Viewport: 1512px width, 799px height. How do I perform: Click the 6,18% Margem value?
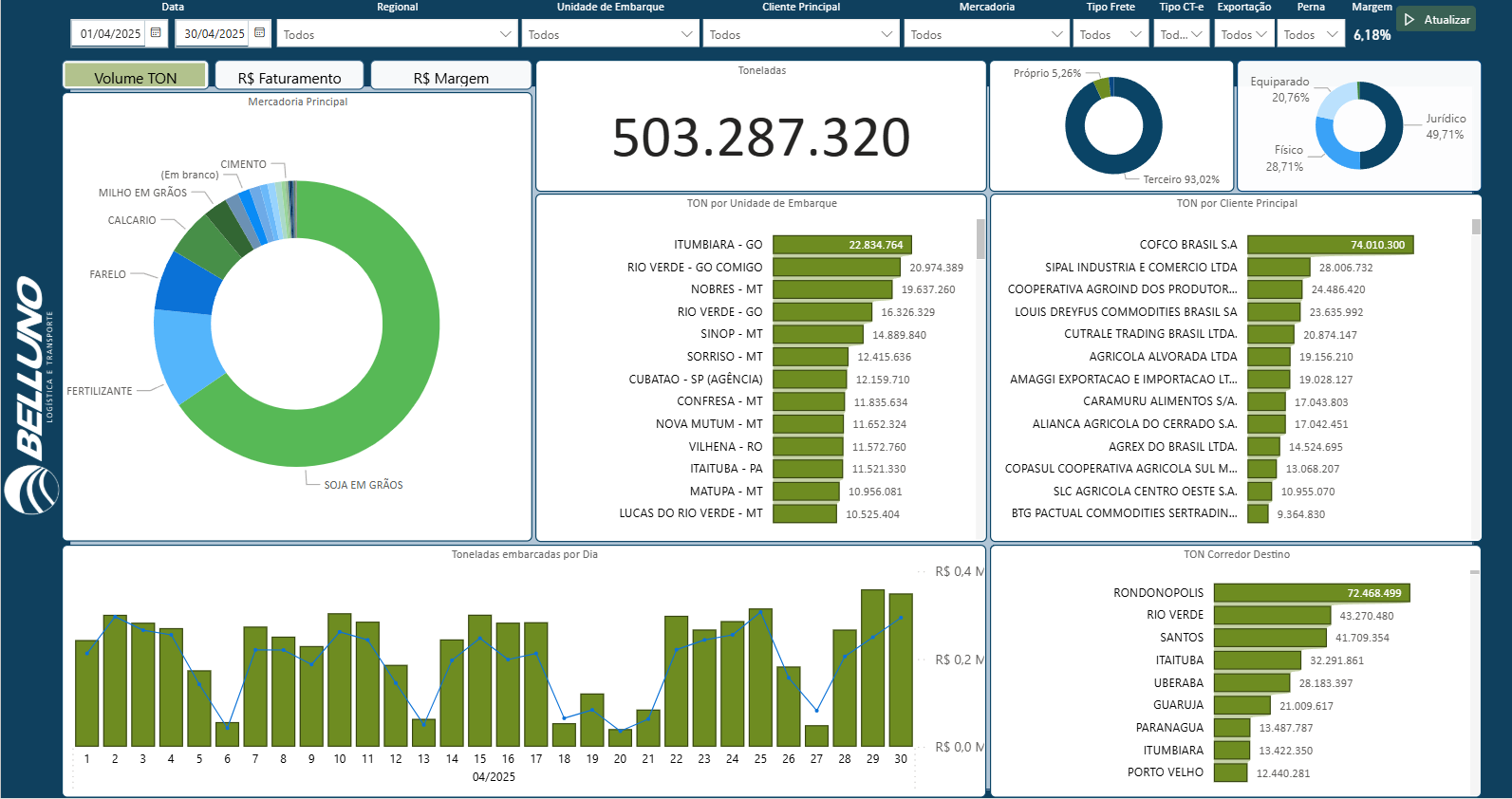click(1372, 35)
